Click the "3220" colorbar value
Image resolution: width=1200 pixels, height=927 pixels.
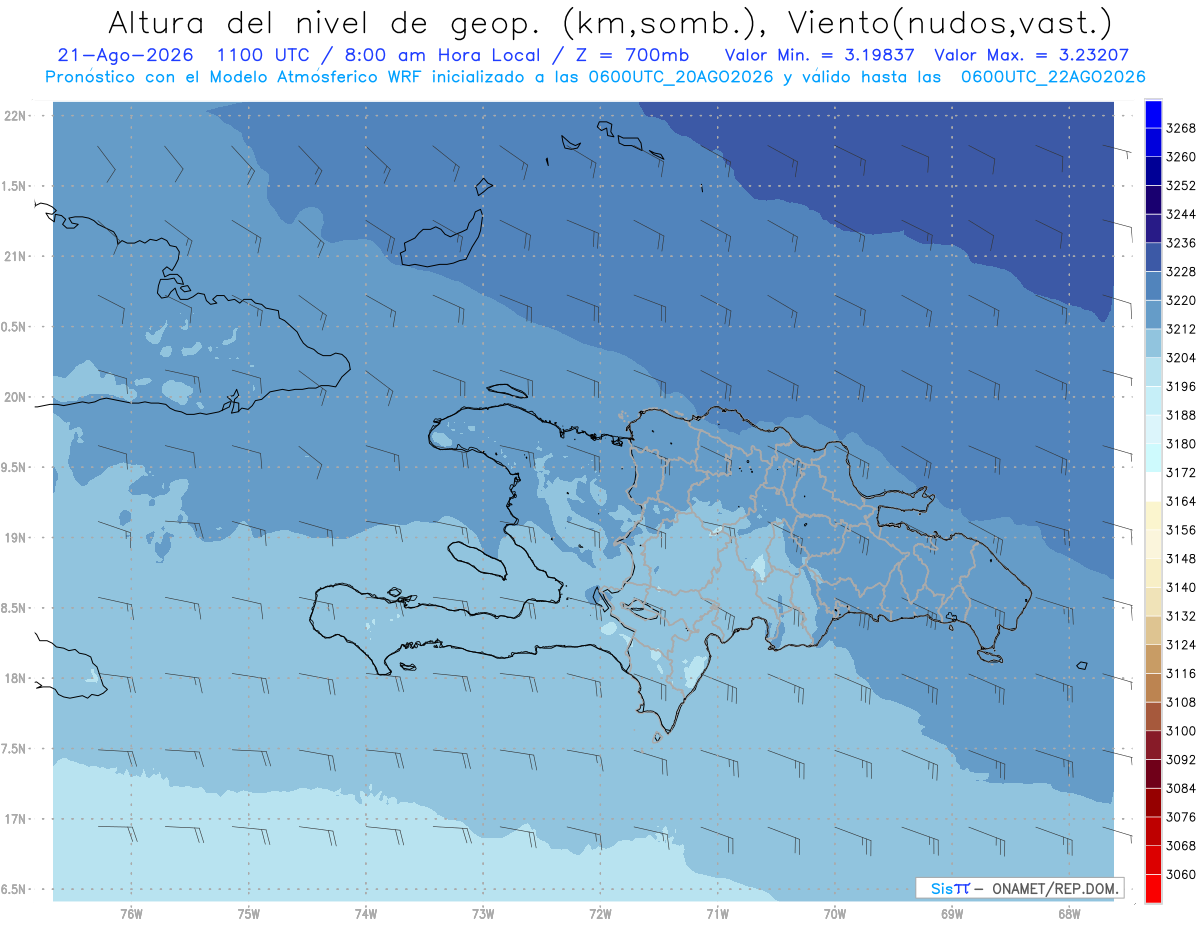click(x=1181, y=300)
